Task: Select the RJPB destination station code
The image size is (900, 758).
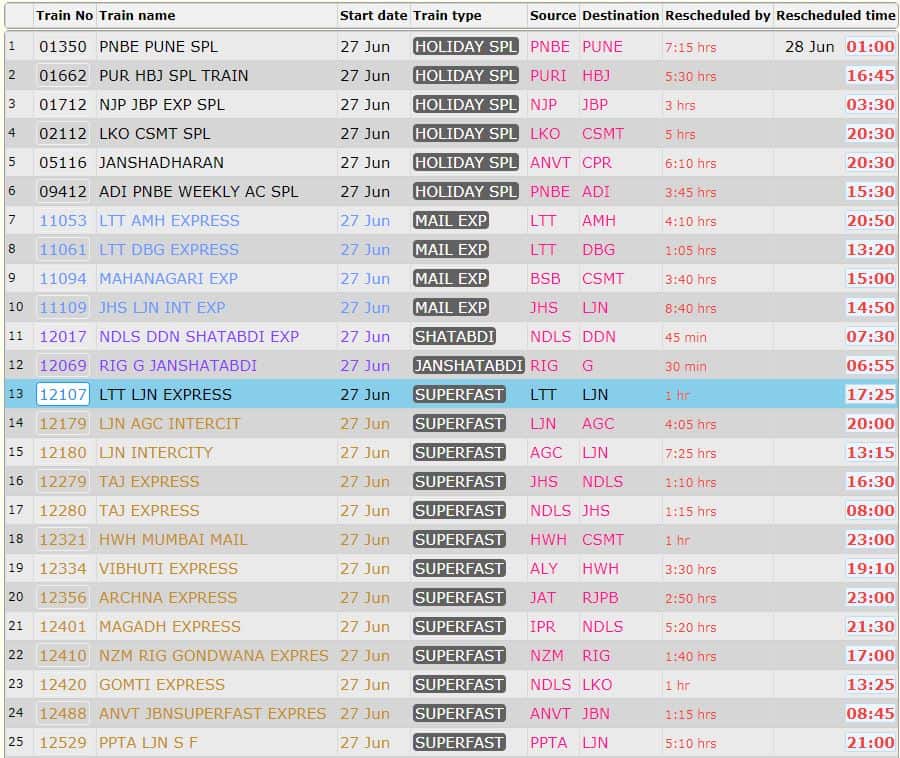Action: (x=602, y=597)
